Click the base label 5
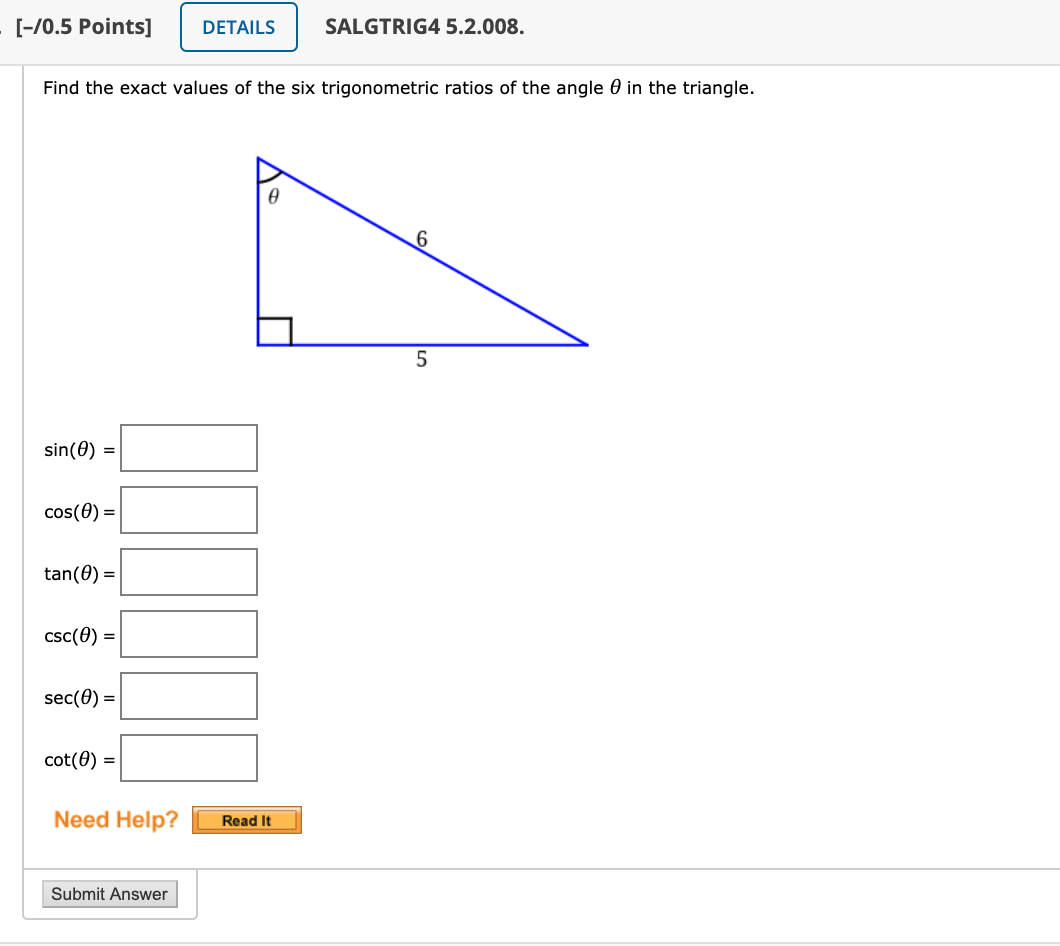The height and width of the screenshot is (946, 1060). [421, 361]
